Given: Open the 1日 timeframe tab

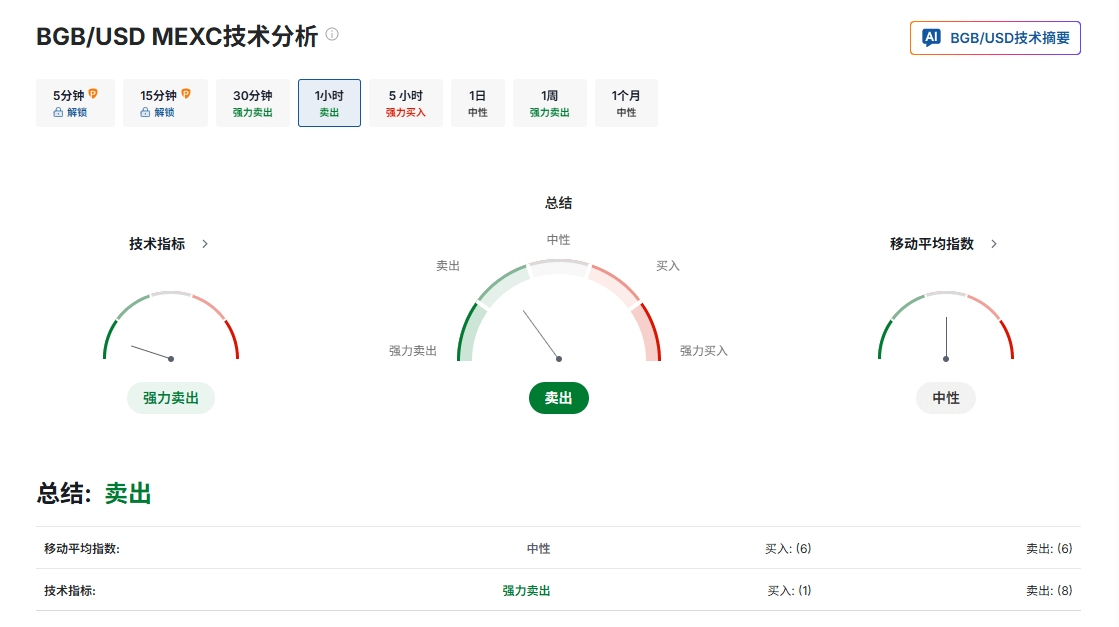Looking at the screenshot, I should point(477,103).
